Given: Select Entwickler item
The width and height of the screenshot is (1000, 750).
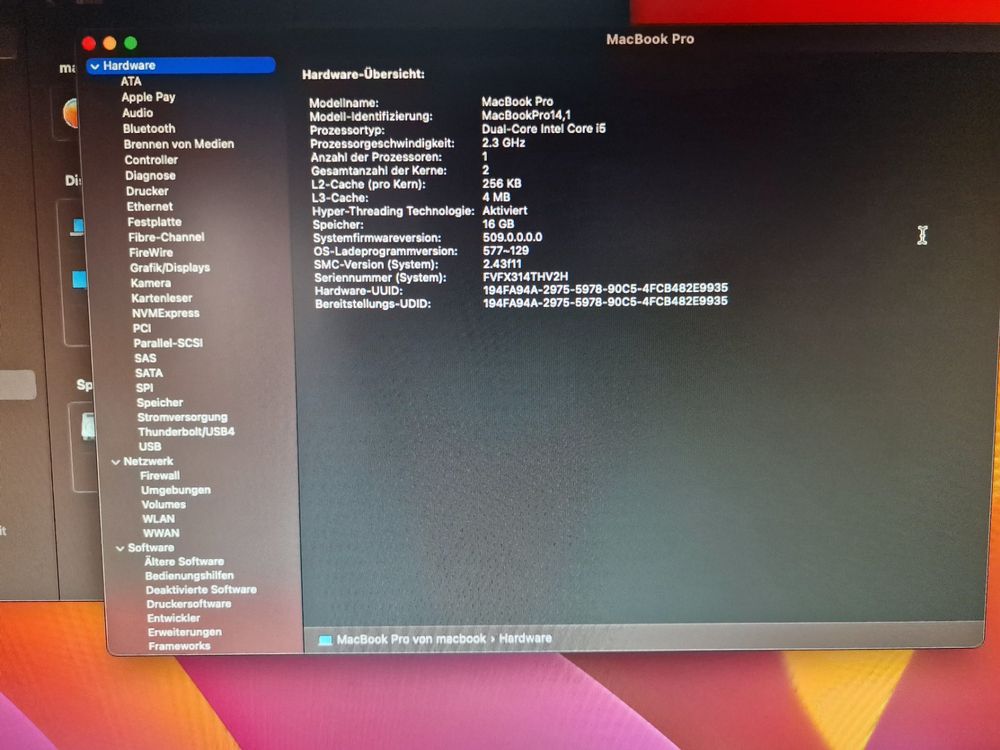Looking at the screenshot, I should [x=173, y=618].
